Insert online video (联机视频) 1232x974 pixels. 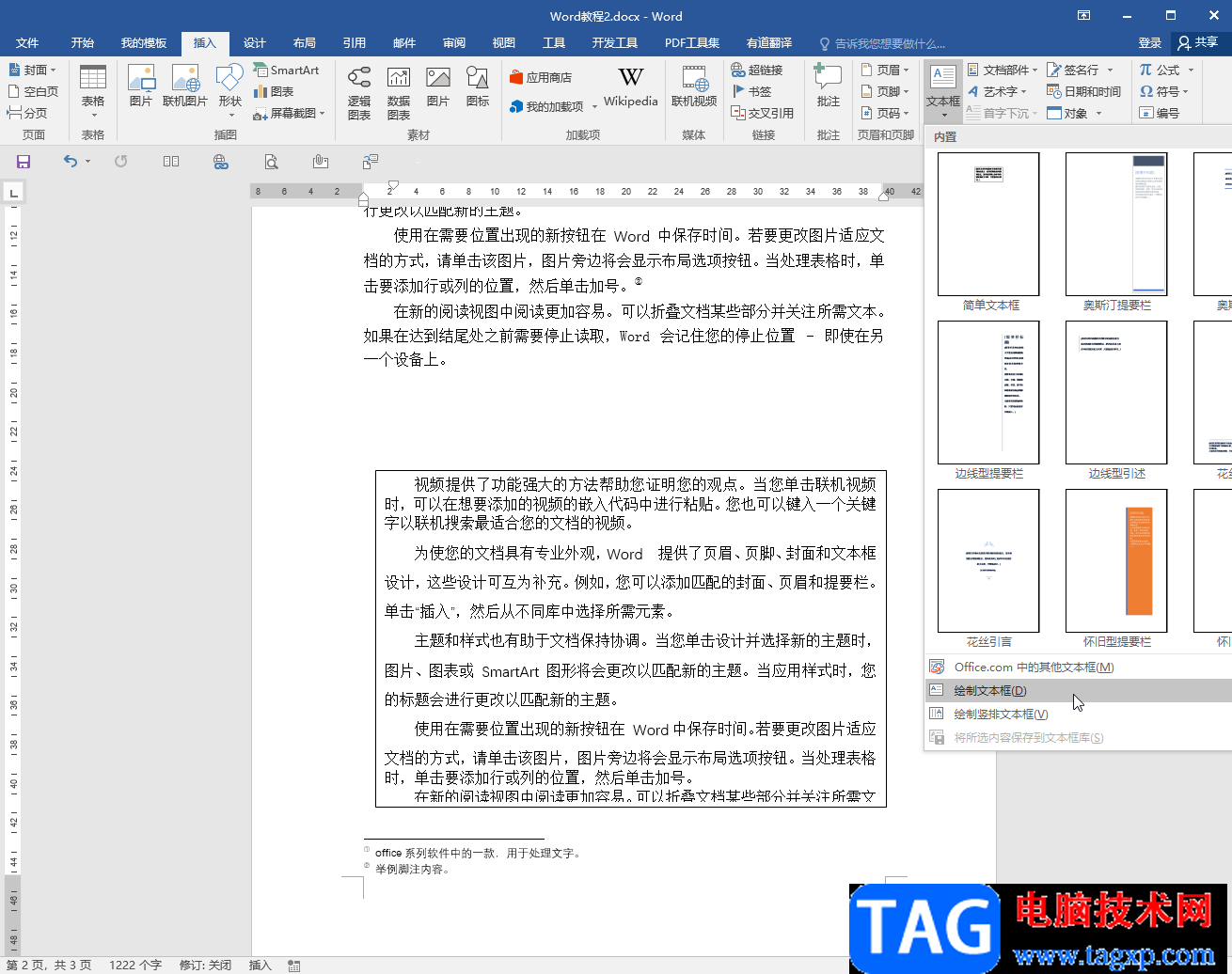pyautogui.click(x=694, y=86)
